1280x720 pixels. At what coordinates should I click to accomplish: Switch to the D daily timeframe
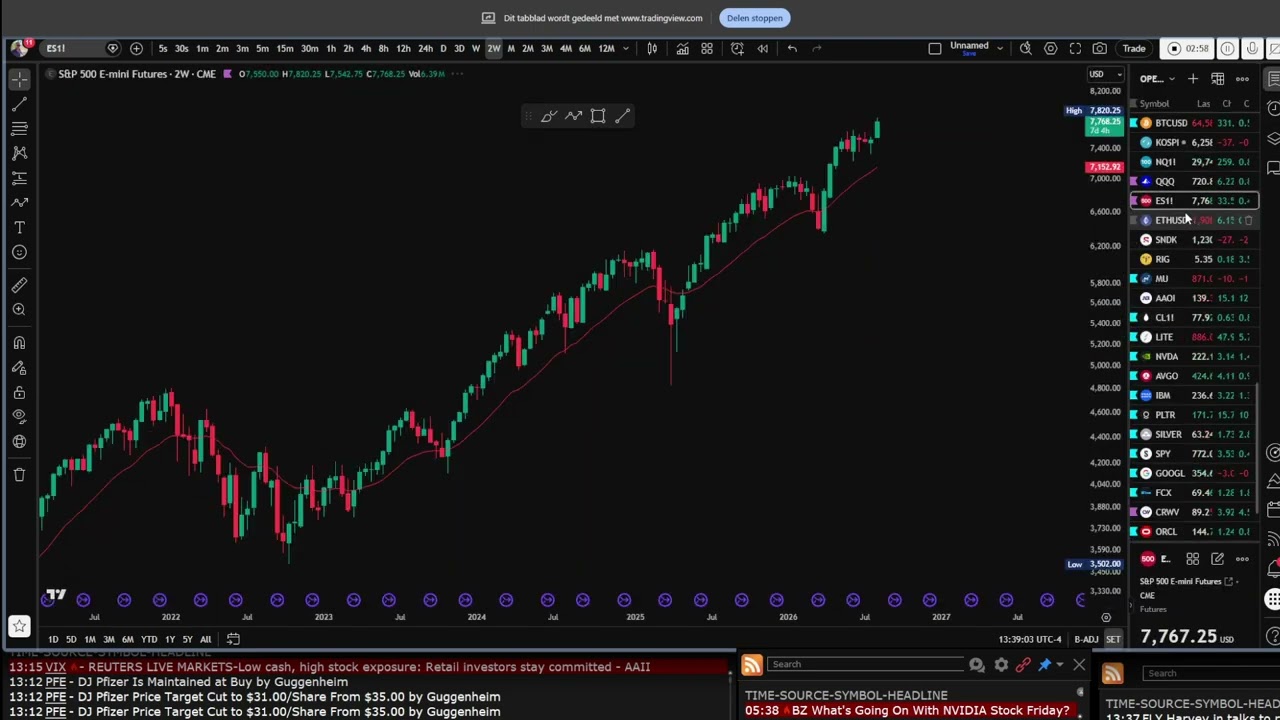point(443,48)
